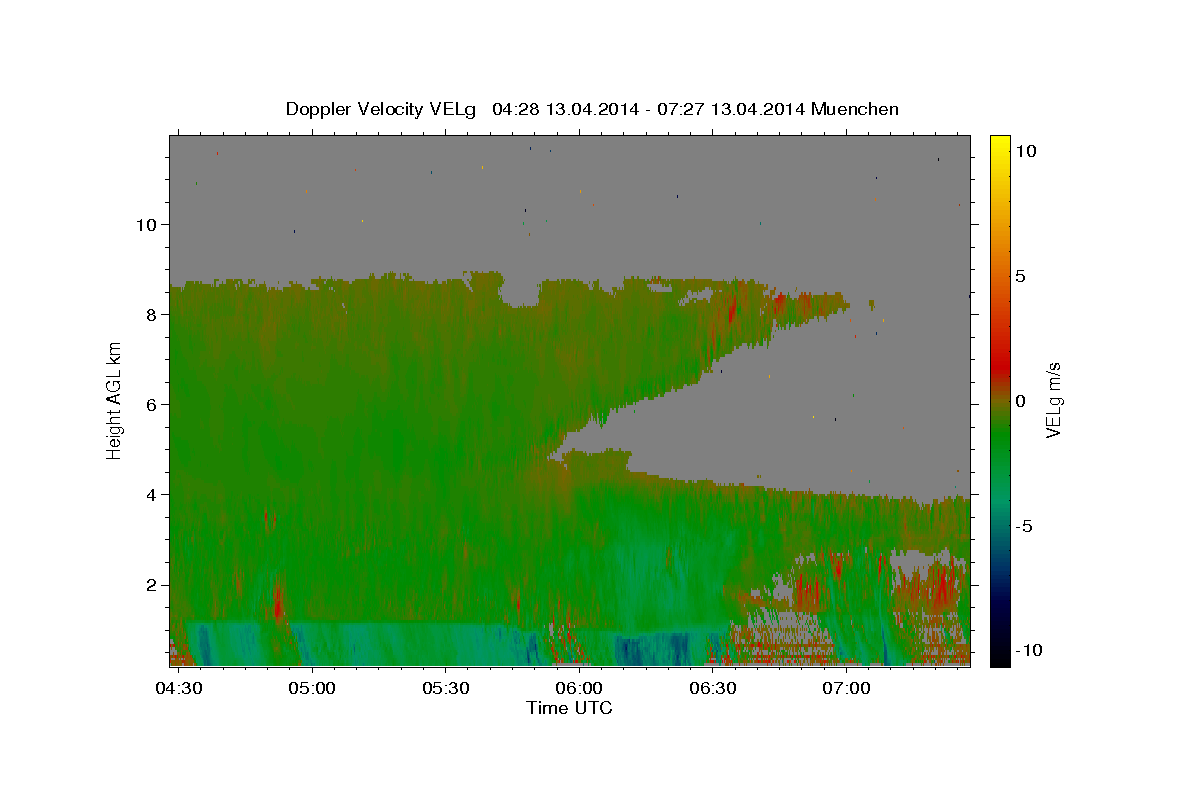Click the colorbar tick label '-5'
The width and height of the screenshot is (1200, 800).
[x=1024, y=526]
